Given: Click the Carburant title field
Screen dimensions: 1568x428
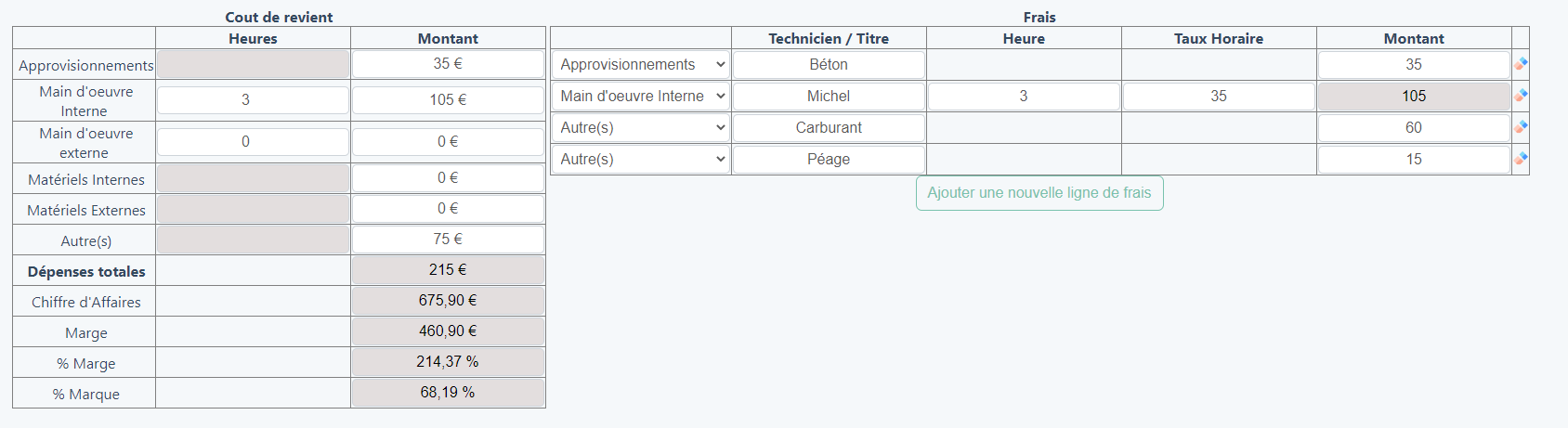Looking at the screenshot, I should click(x=829, y=128).
